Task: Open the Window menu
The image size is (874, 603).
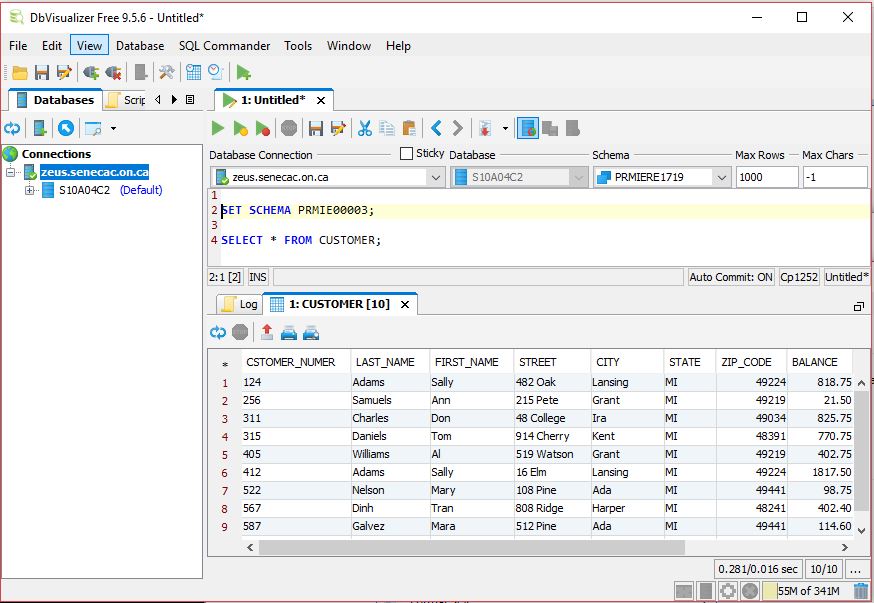Action: coord(349,46)
